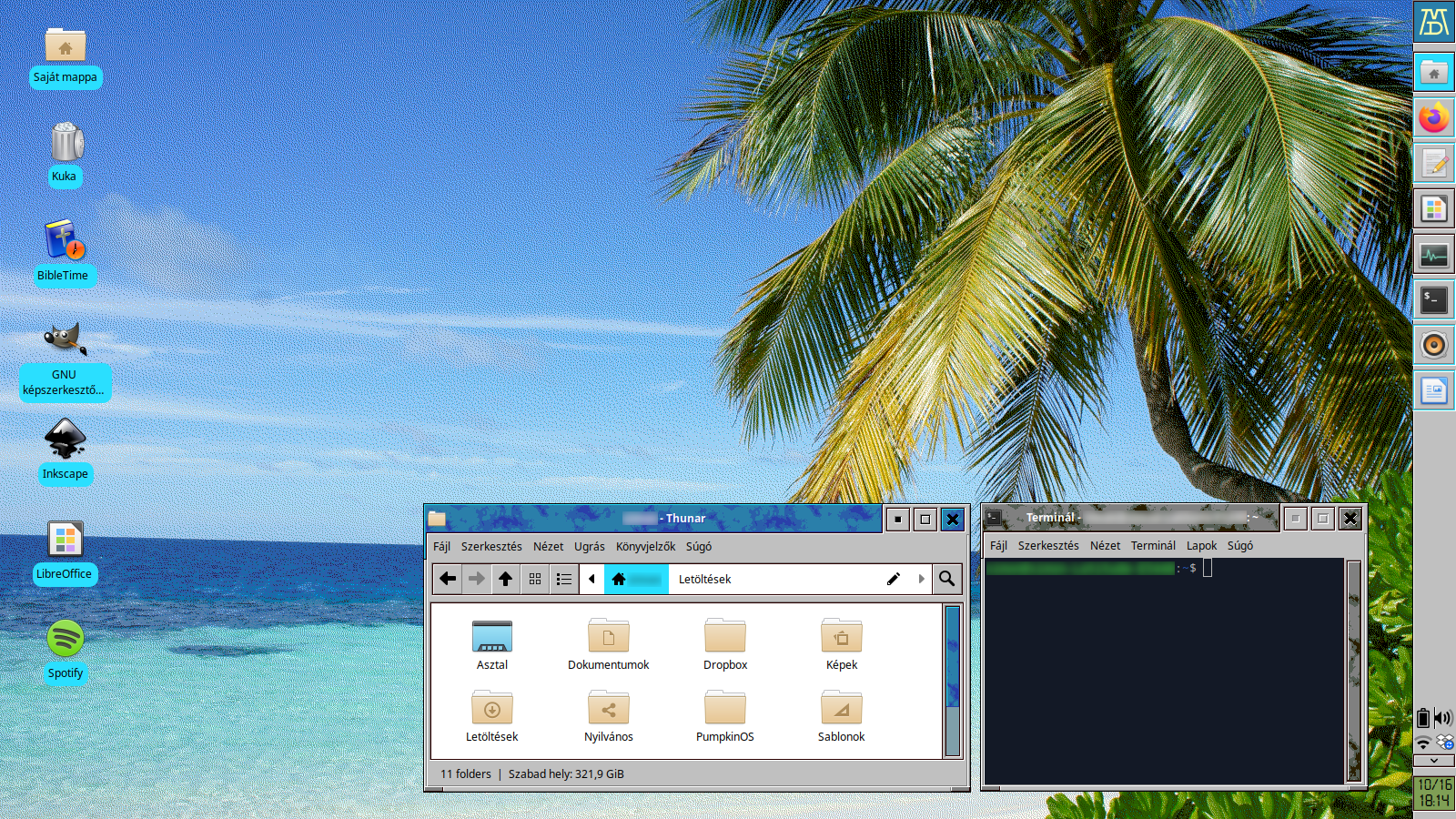Select the Sablonok folder in Thunar
This screenshot has height=819, width=1456.
click(842, 717)
